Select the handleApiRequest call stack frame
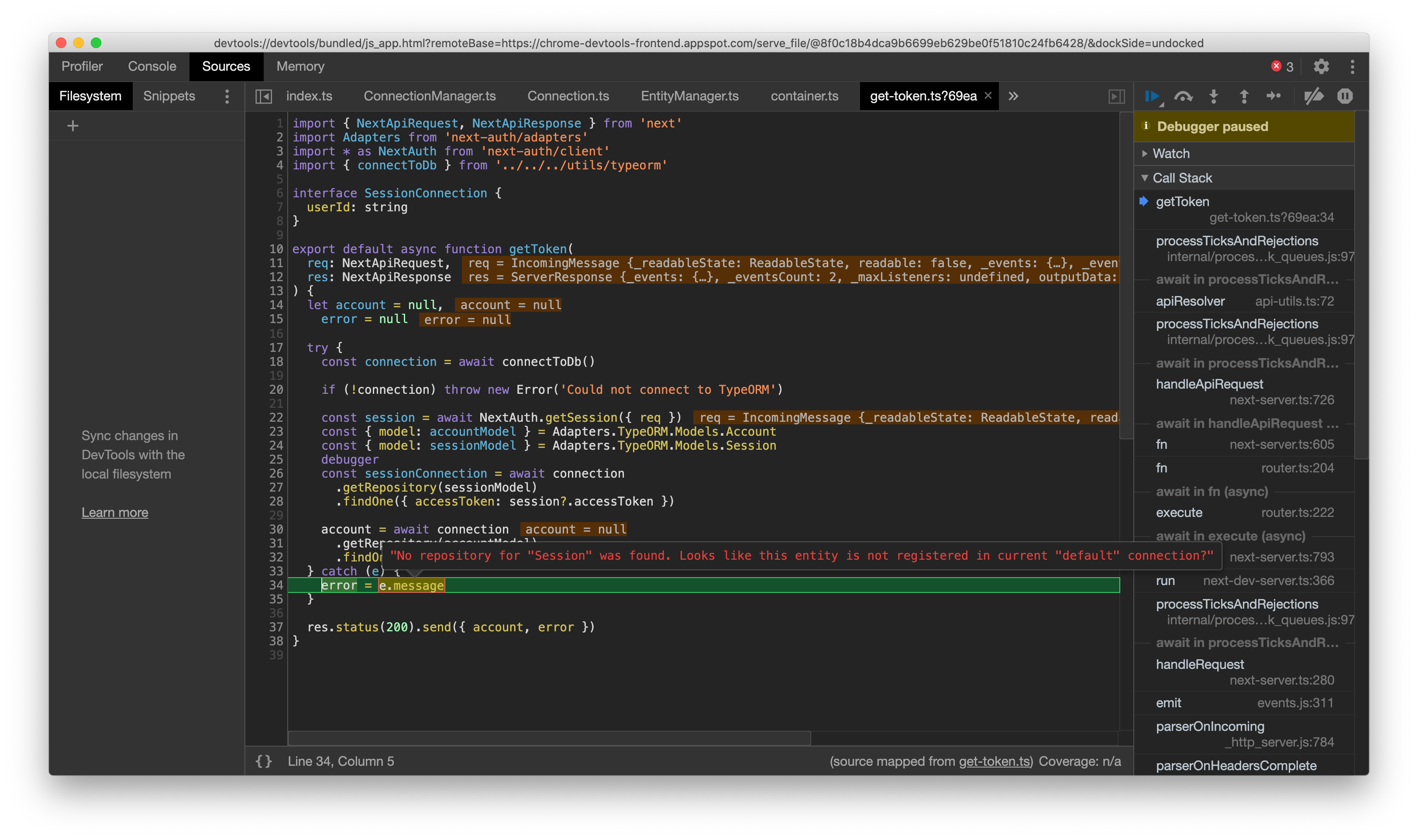Viewport: 1418px width, 840px height. (x=1244, y=392)
